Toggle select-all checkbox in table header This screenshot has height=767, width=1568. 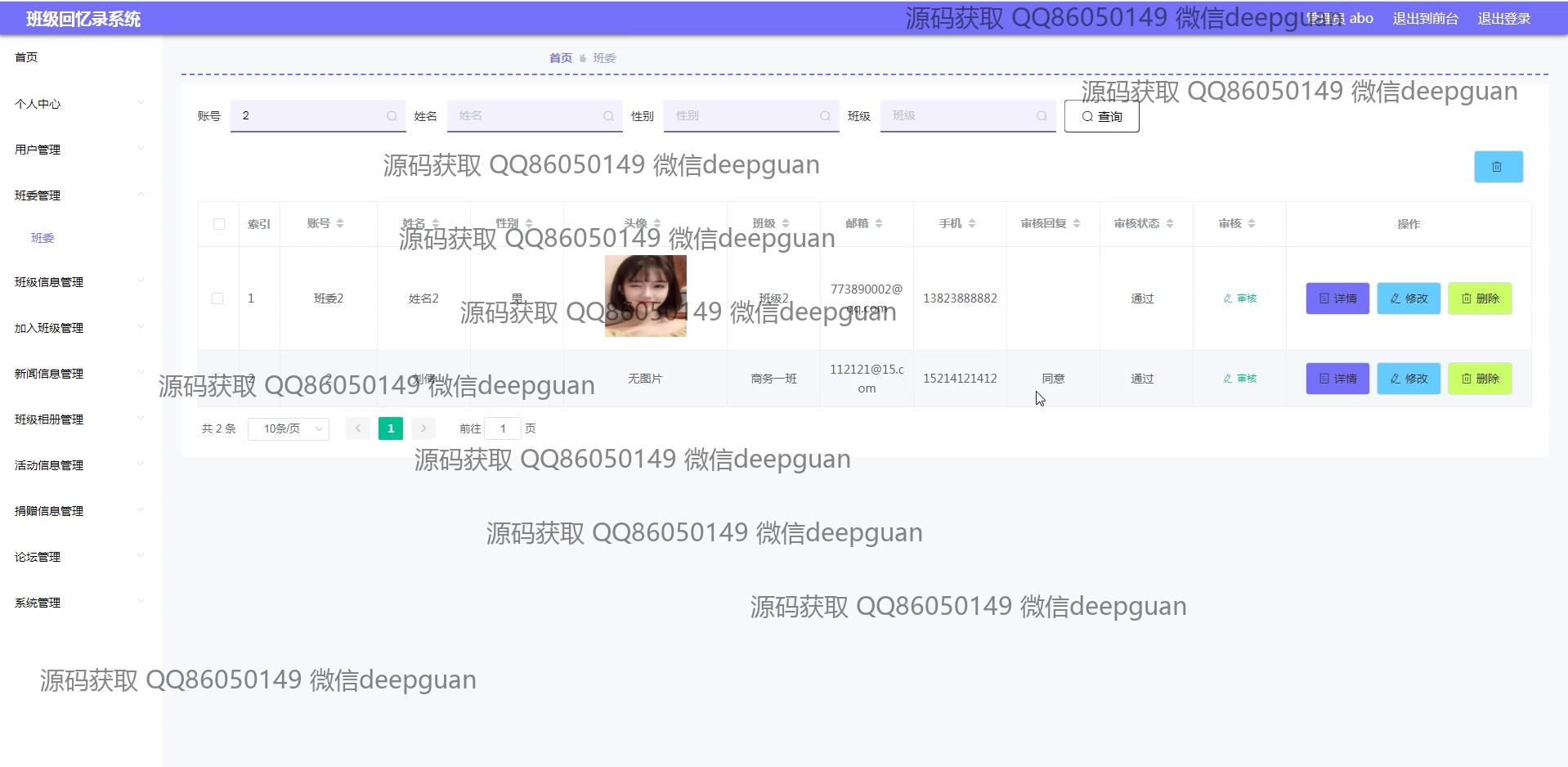click(218, 224)
